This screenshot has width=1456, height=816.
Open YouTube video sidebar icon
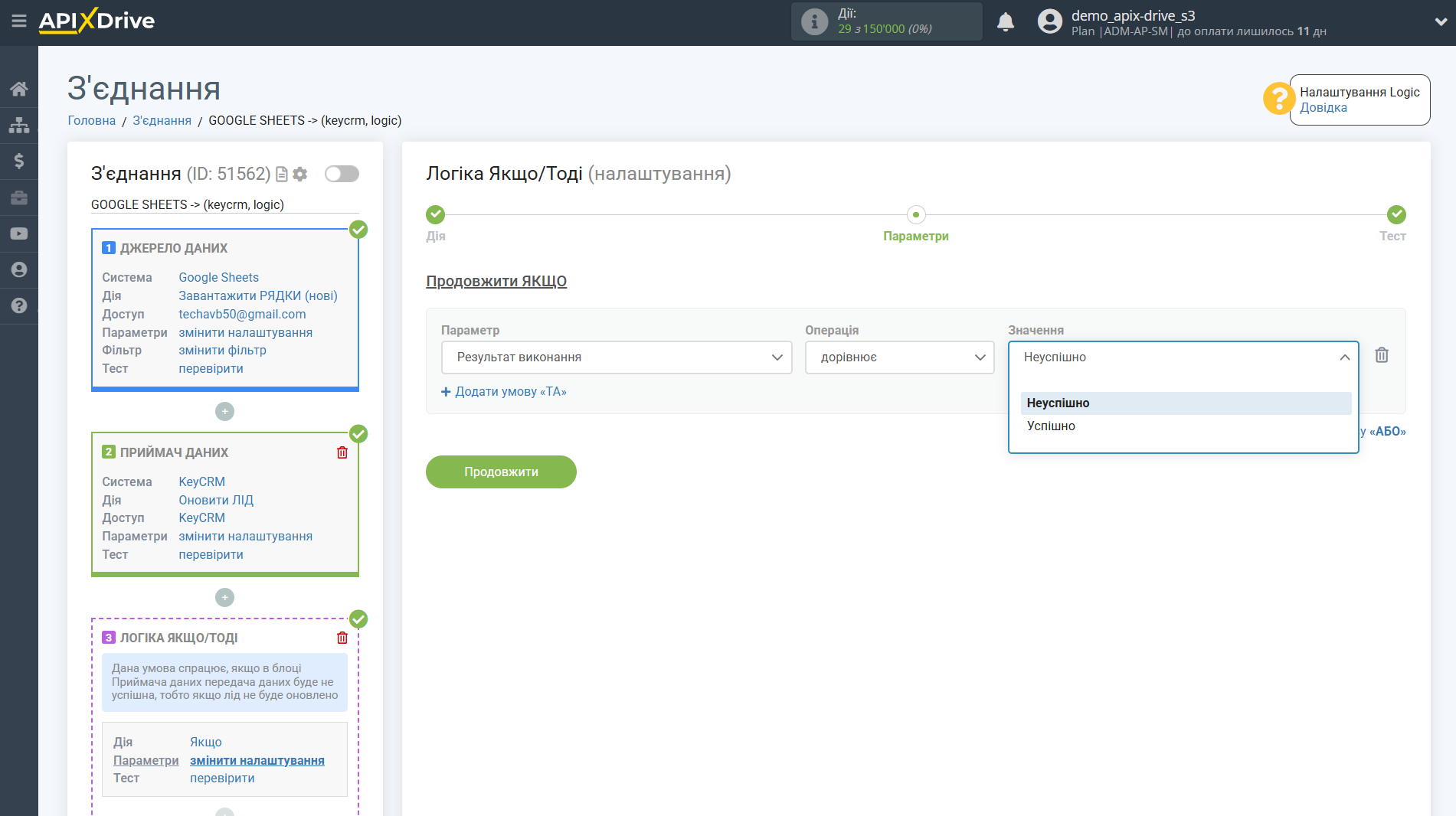(x=19, y=233)
